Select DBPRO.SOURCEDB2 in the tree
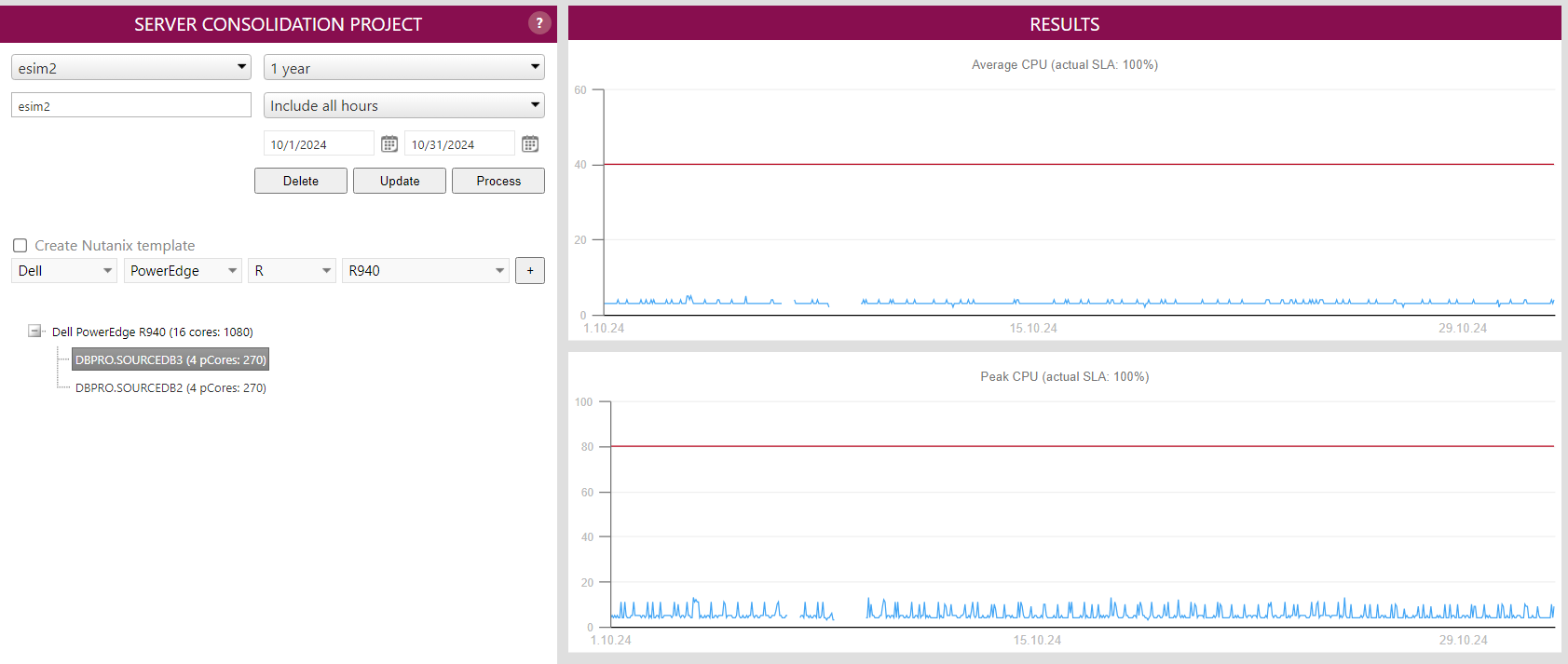Screen dimensions: 1568x664 point(170,388)
